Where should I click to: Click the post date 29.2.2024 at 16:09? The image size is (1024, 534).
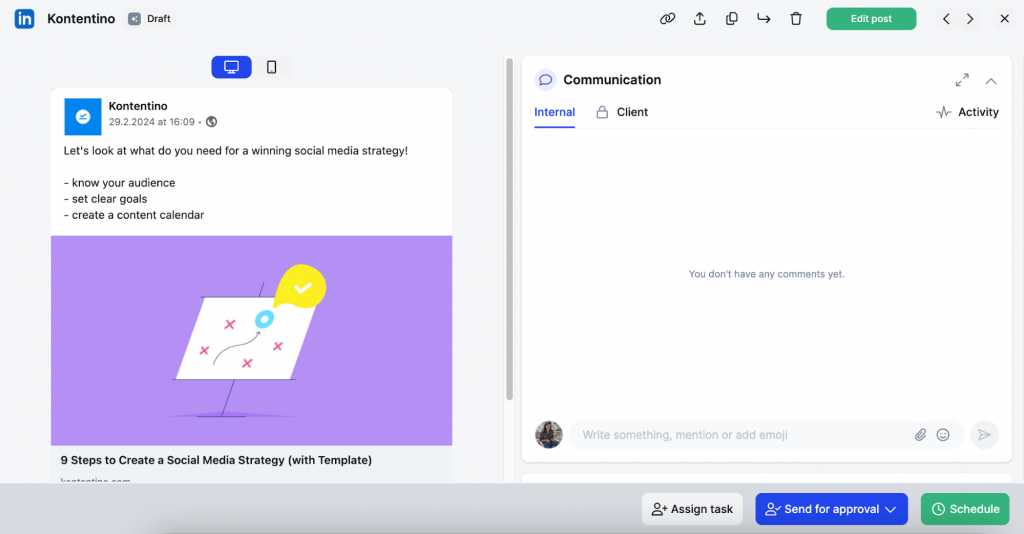pyautogui.click(x=152, y=122)
